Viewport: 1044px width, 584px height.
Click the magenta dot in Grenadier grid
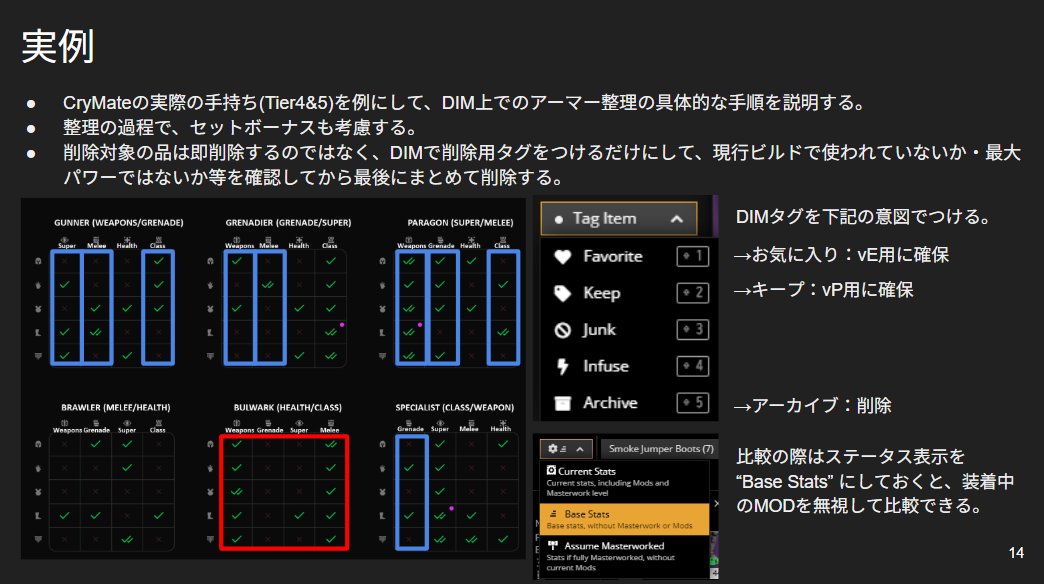(x=341, y=325)
